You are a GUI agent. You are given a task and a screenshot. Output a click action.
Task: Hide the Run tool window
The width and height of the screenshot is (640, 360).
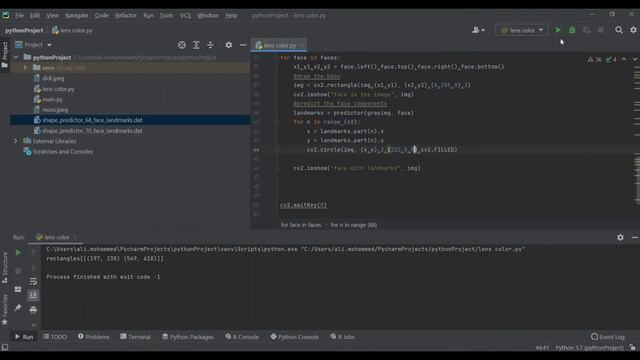coord(635,237)
